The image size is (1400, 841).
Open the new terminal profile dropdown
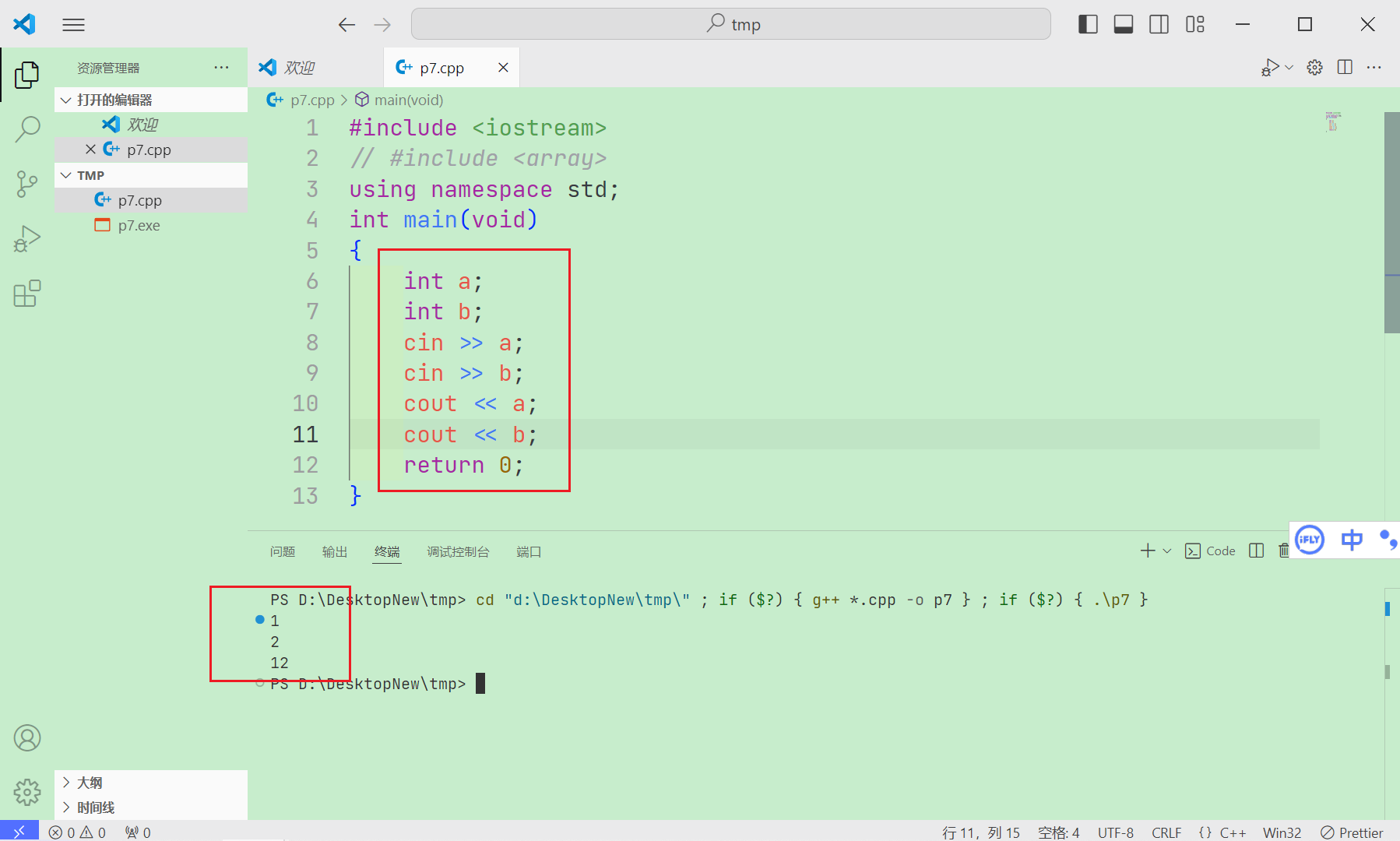coord(1166,551)
